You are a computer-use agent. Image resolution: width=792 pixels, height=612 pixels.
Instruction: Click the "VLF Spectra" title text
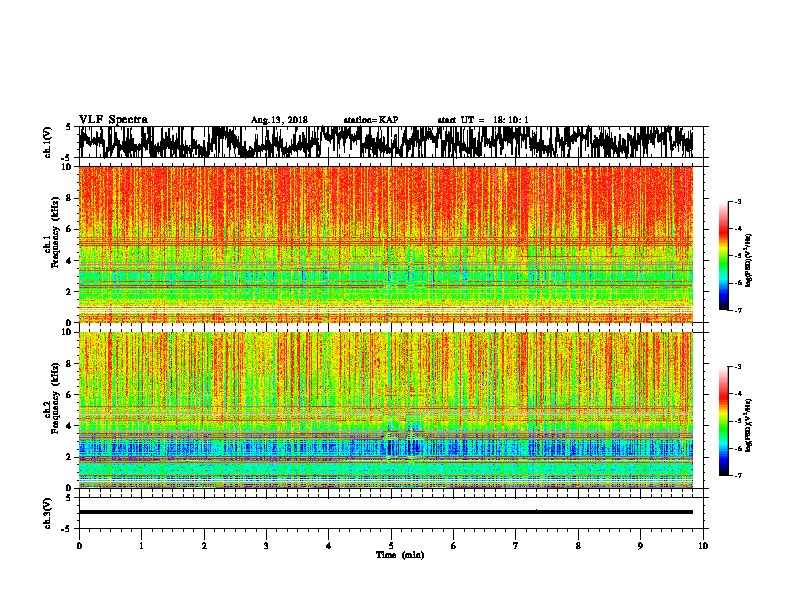(x=113, y=120)
